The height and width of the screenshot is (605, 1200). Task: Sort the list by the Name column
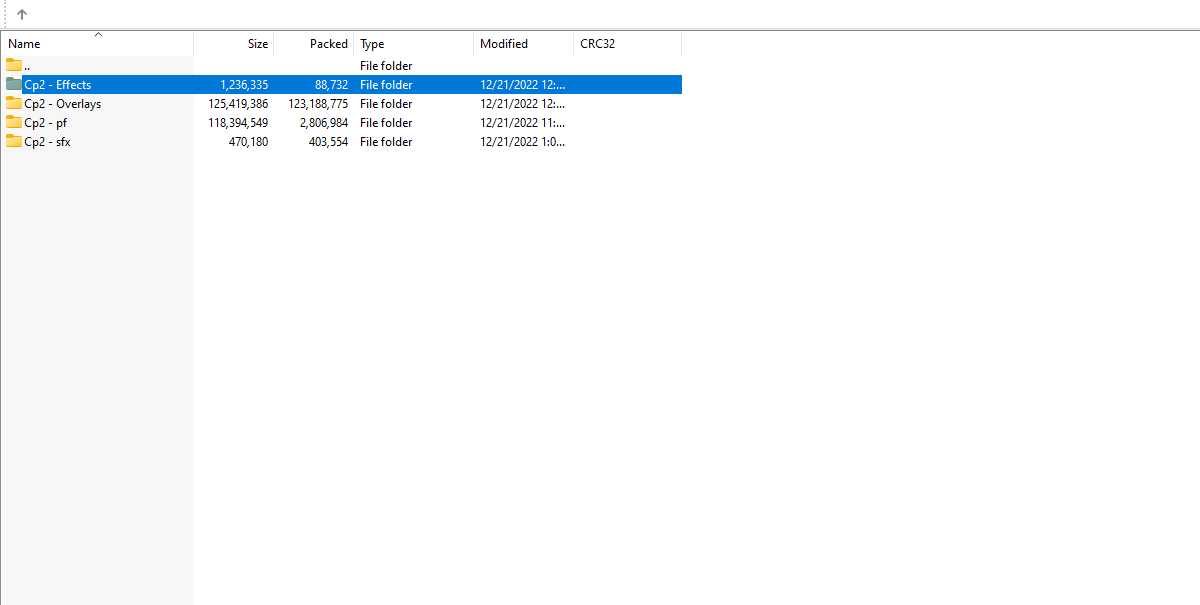point(97,44)
